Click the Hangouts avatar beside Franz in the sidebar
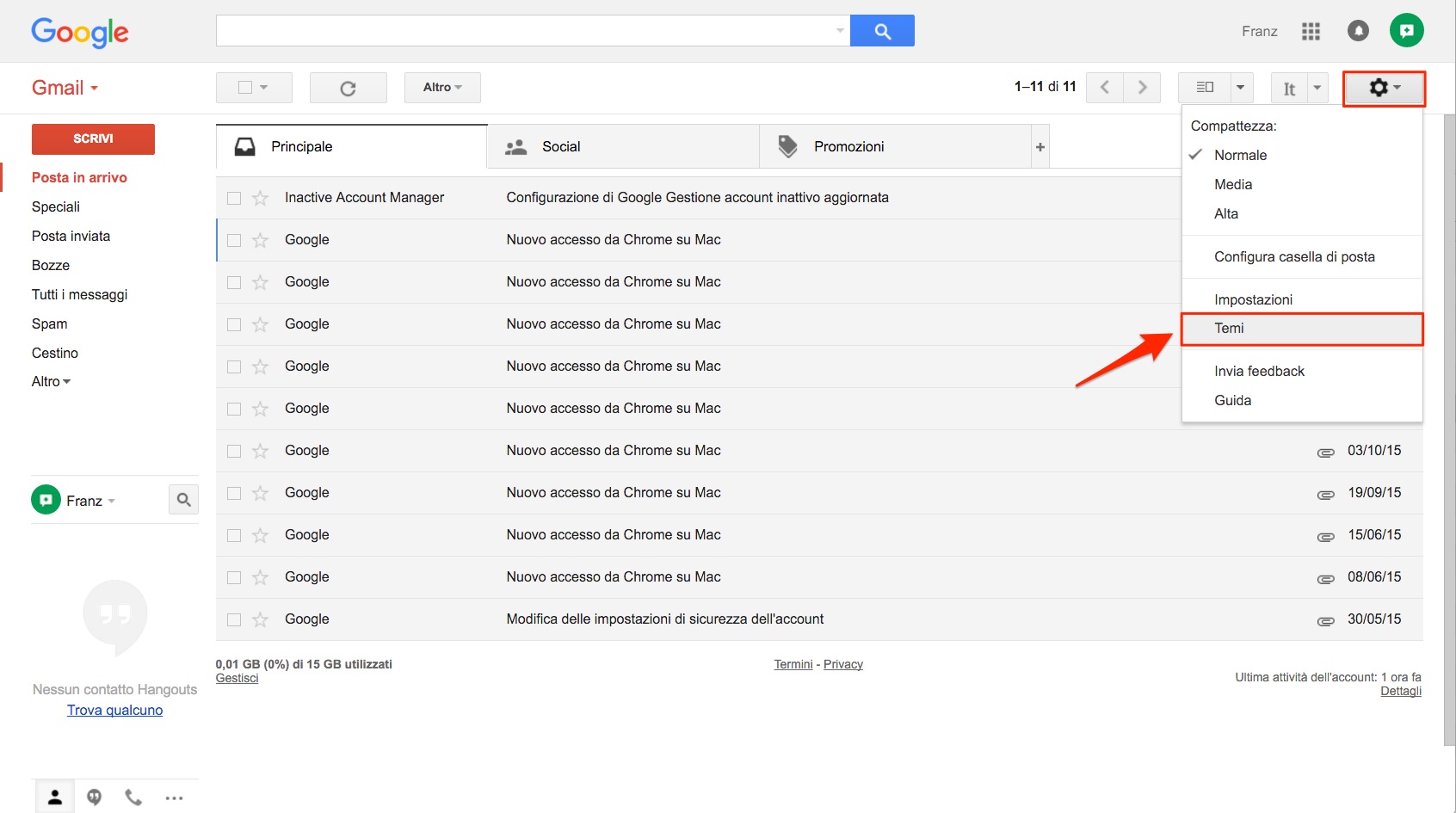Viewport: 1456px width, 813px height. point(46,500)
